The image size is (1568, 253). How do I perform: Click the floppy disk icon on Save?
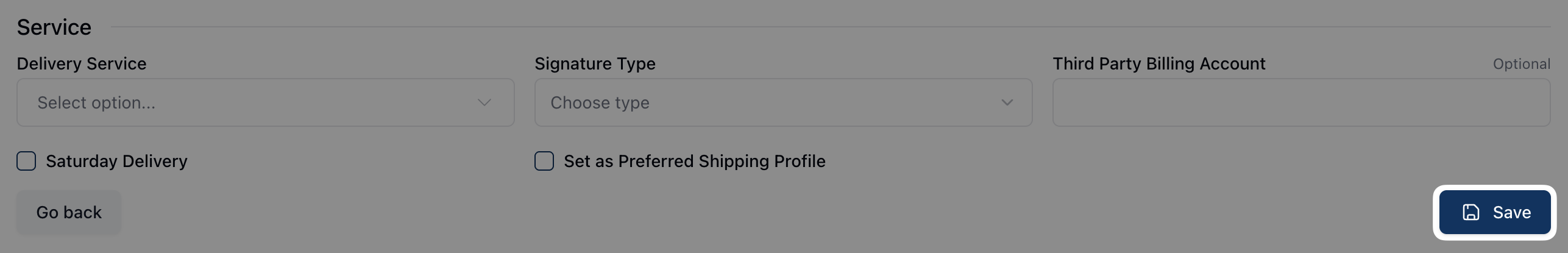(x=1471, y=212)
